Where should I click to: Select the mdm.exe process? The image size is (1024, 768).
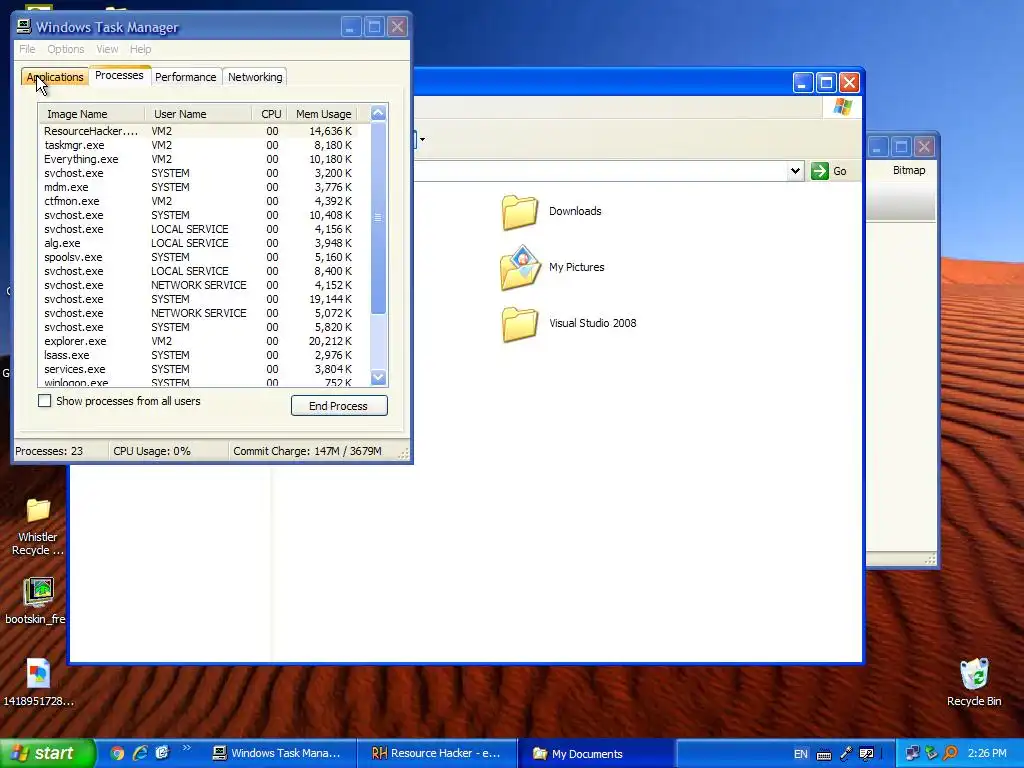click(199, 187)
